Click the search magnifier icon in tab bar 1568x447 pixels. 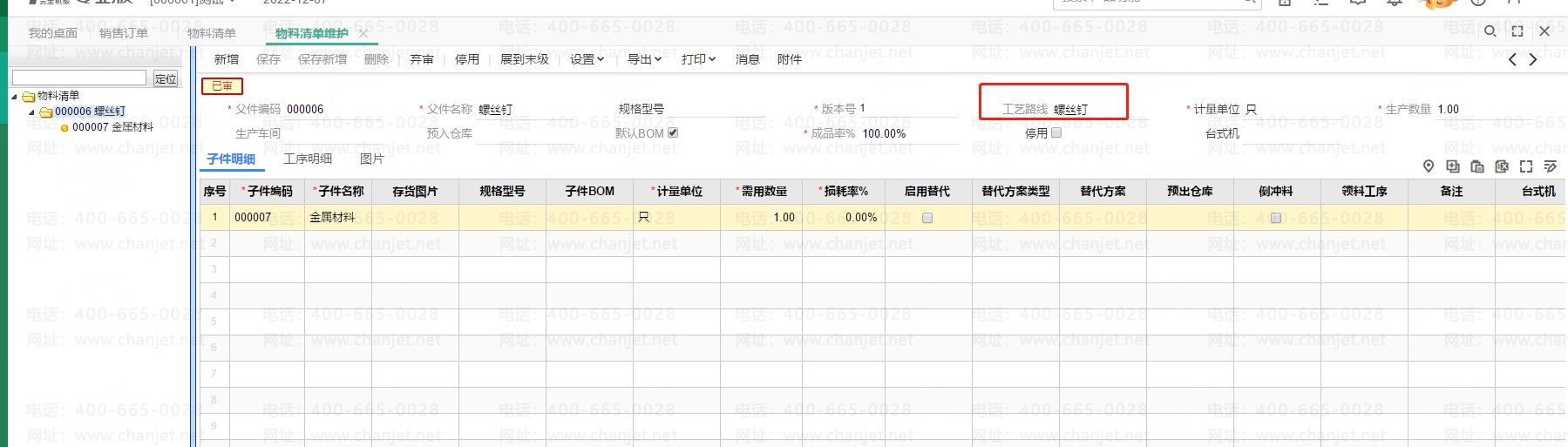(1490, 31)
